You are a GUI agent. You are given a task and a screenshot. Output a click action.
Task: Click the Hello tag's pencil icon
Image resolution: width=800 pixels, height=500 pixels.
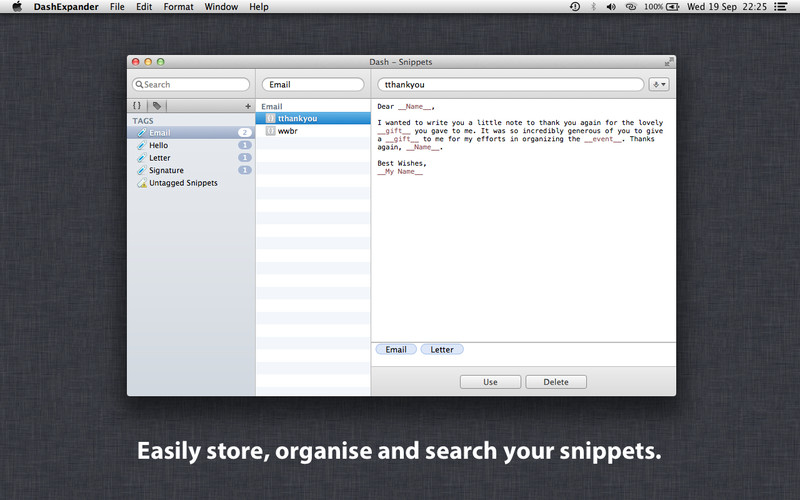(x=142, y=145)
